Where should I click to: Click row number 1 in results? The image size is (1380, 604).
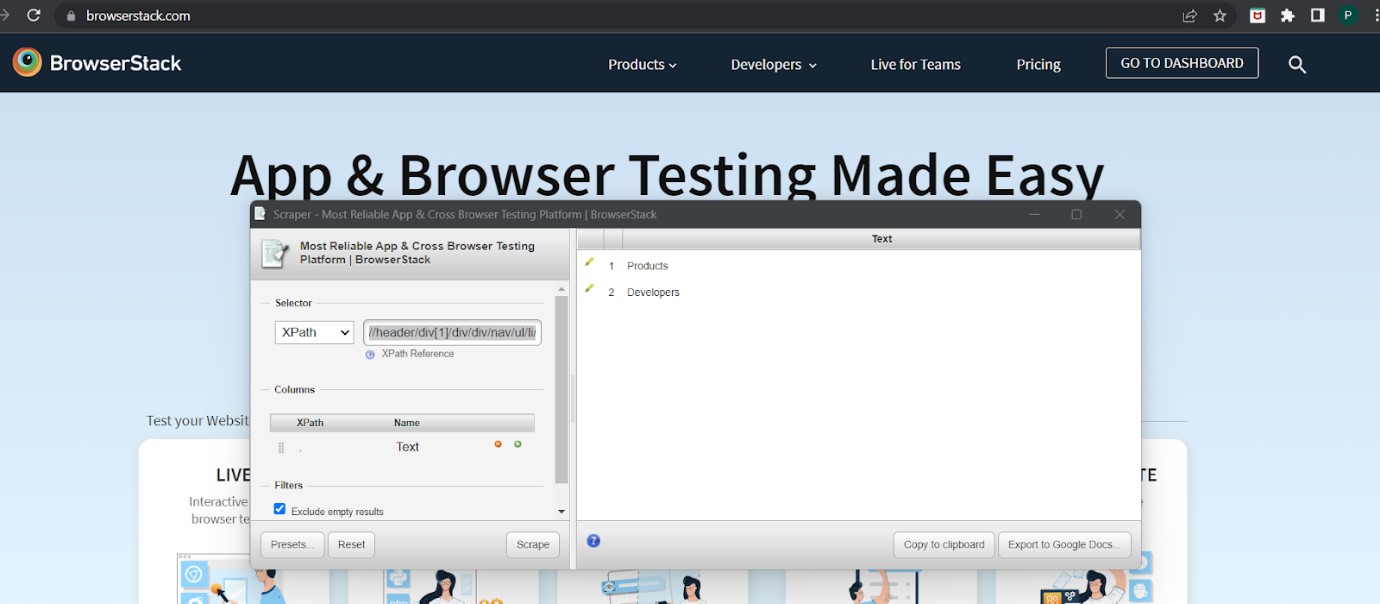(611, 266)
